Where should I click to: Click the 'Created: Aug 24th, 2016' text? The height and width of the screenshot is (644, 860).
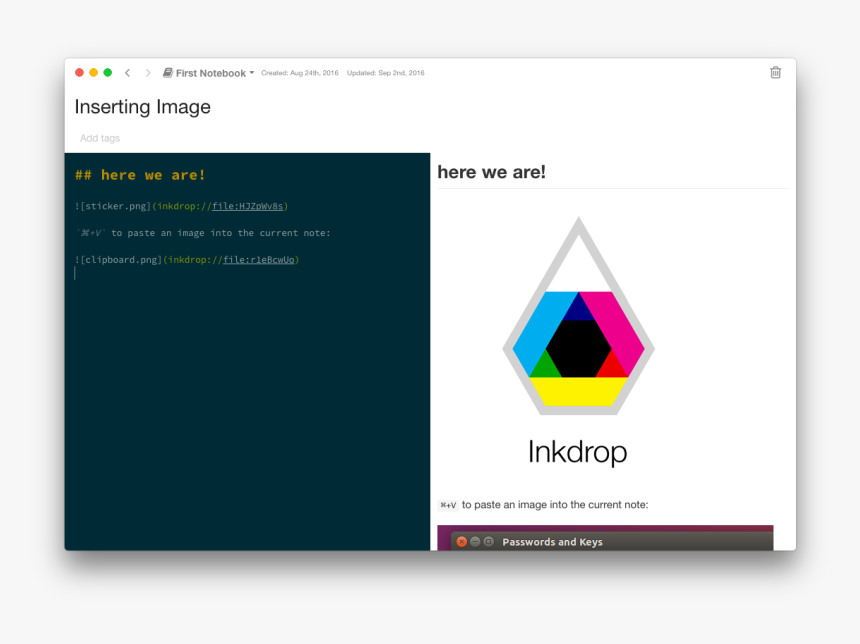299,73
